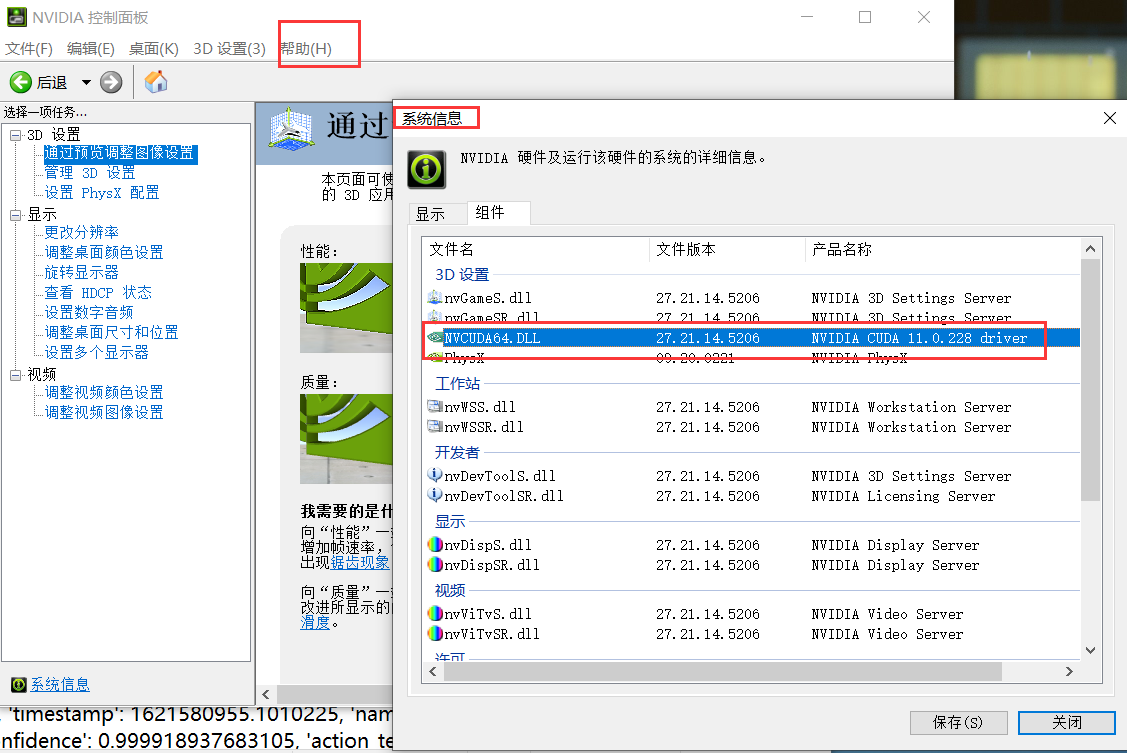1127x753 pixels.
Task: Click the nvWSSR.dll file icon
Action: tap(435, 426)
